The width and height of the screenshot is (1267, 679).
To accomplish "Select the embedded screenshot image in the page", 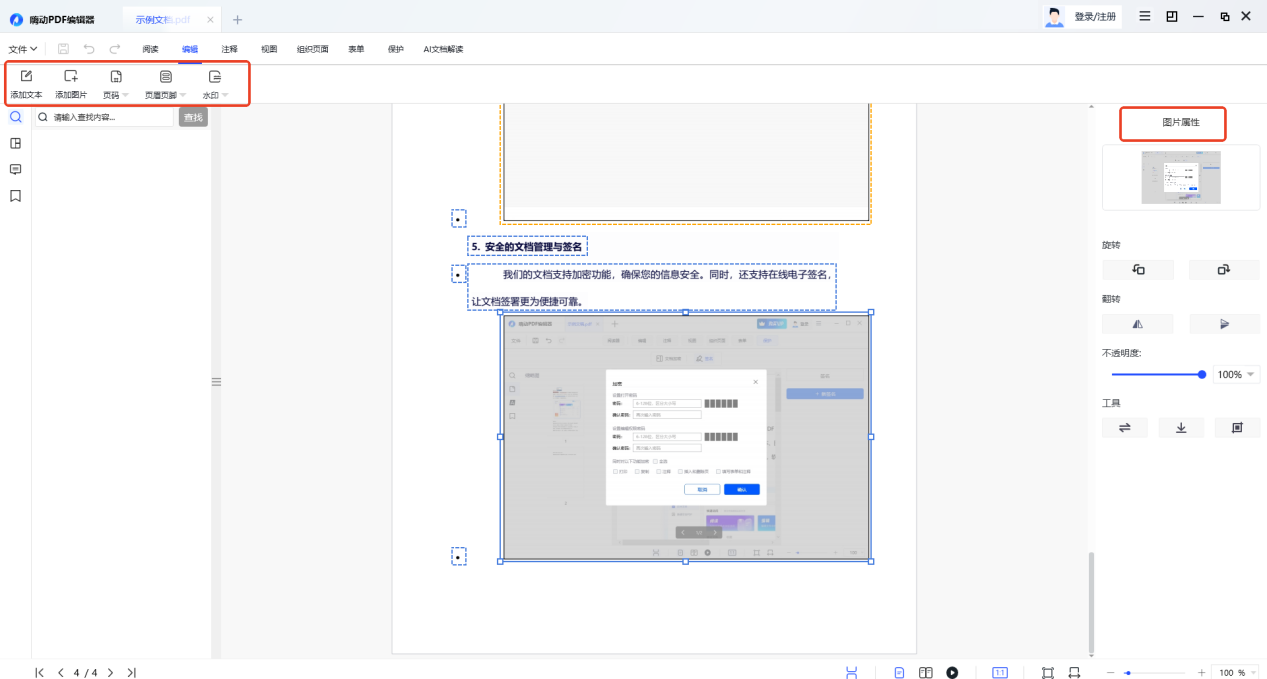I will (x=685, y=436).
